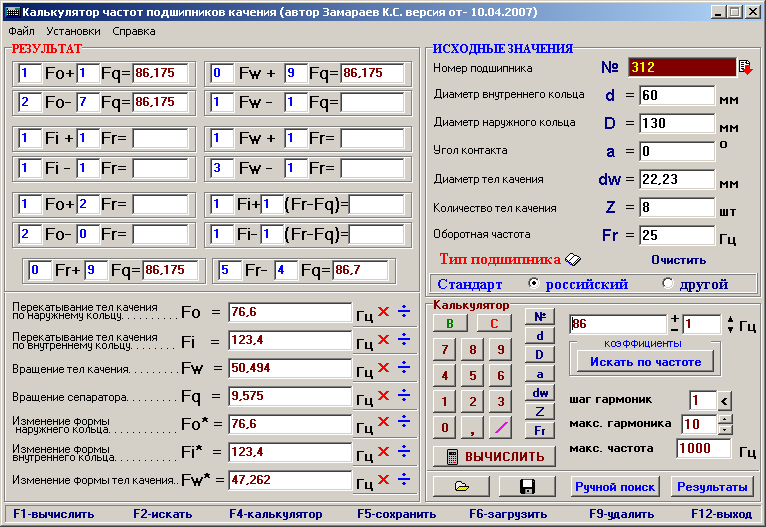The height and width of the screenshot is (527, 766).
Task: Open the Файл menu
Action: [21, 31]
